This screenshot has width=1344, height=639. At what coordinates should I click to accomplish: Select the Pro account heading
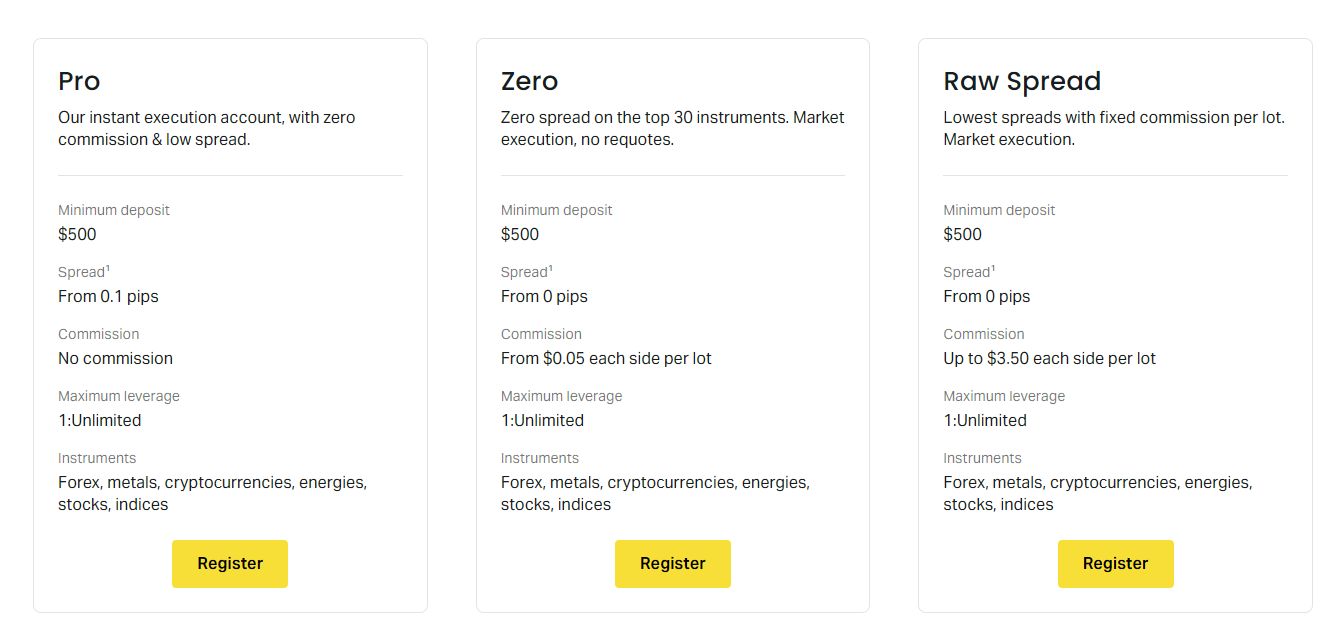pos(79,81)
